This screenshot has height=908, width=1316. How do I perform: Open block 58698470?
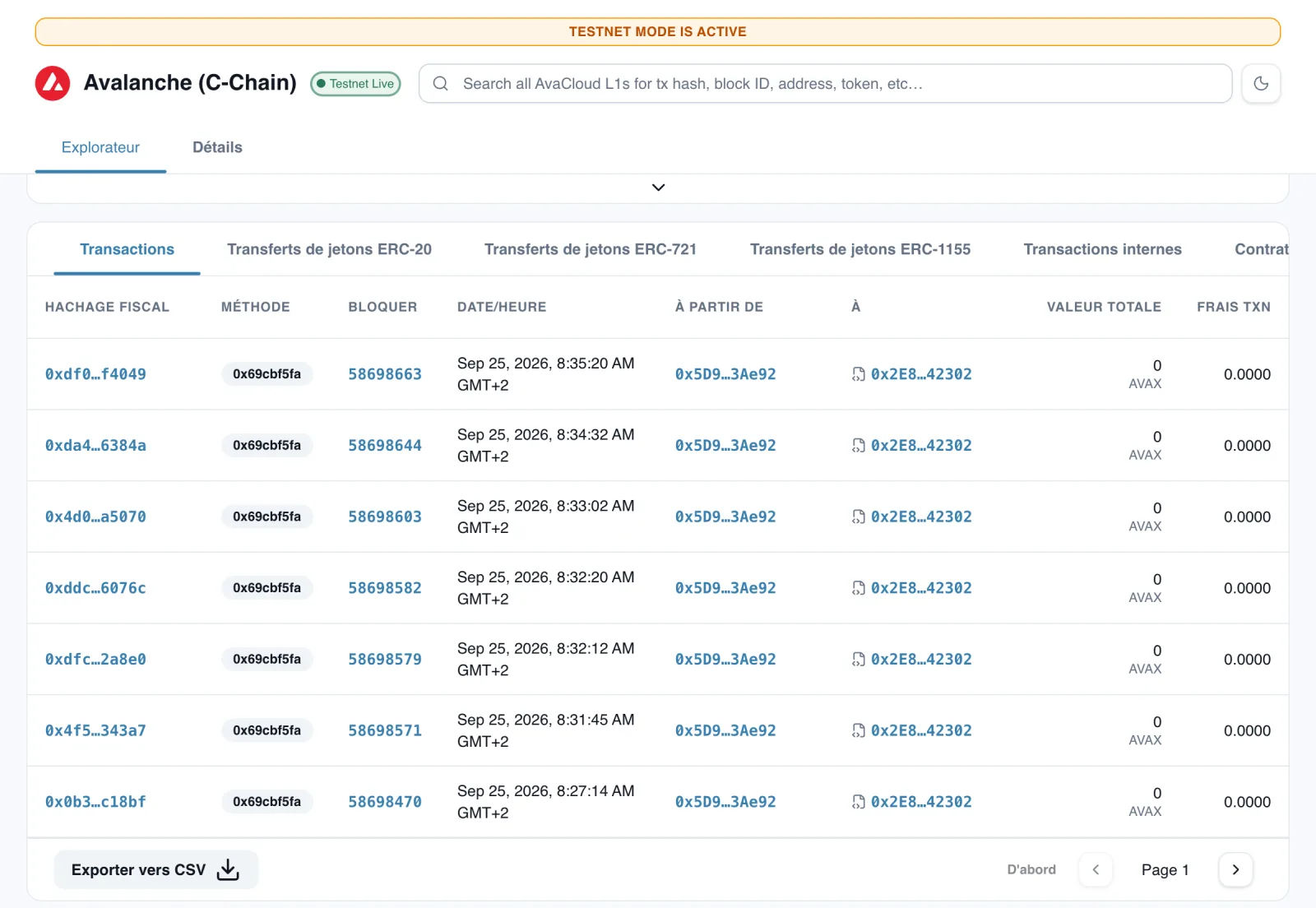pos(385,802)
